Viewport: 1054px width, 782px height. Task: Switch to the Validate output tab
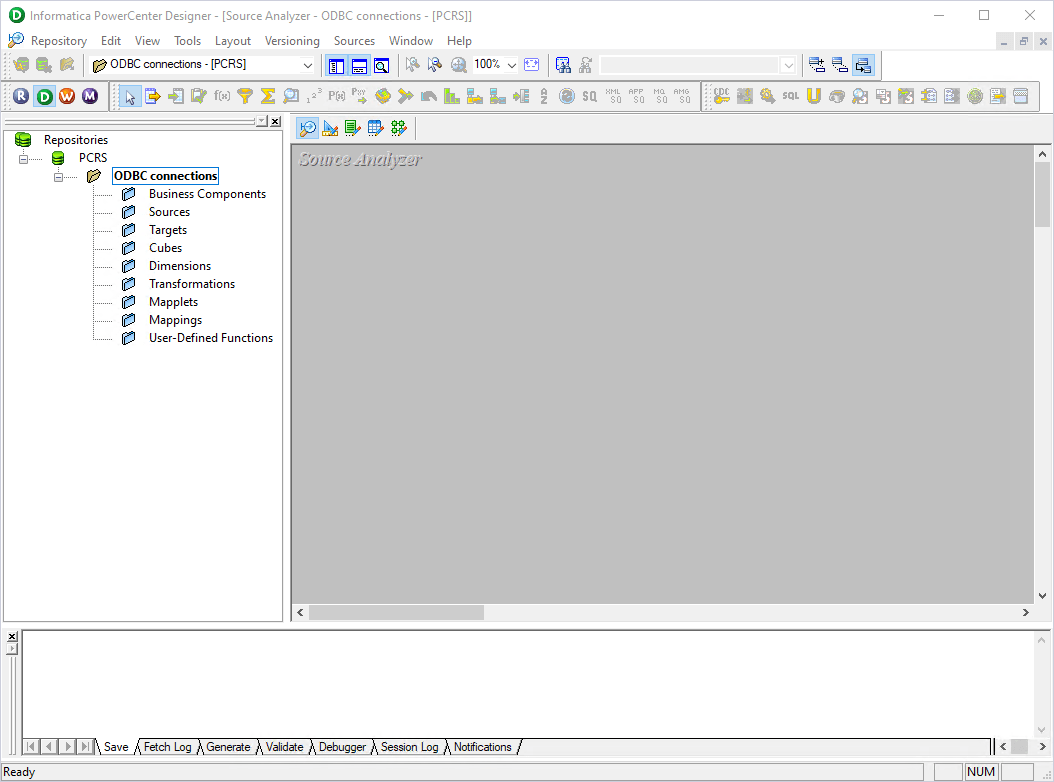[284, 747]
